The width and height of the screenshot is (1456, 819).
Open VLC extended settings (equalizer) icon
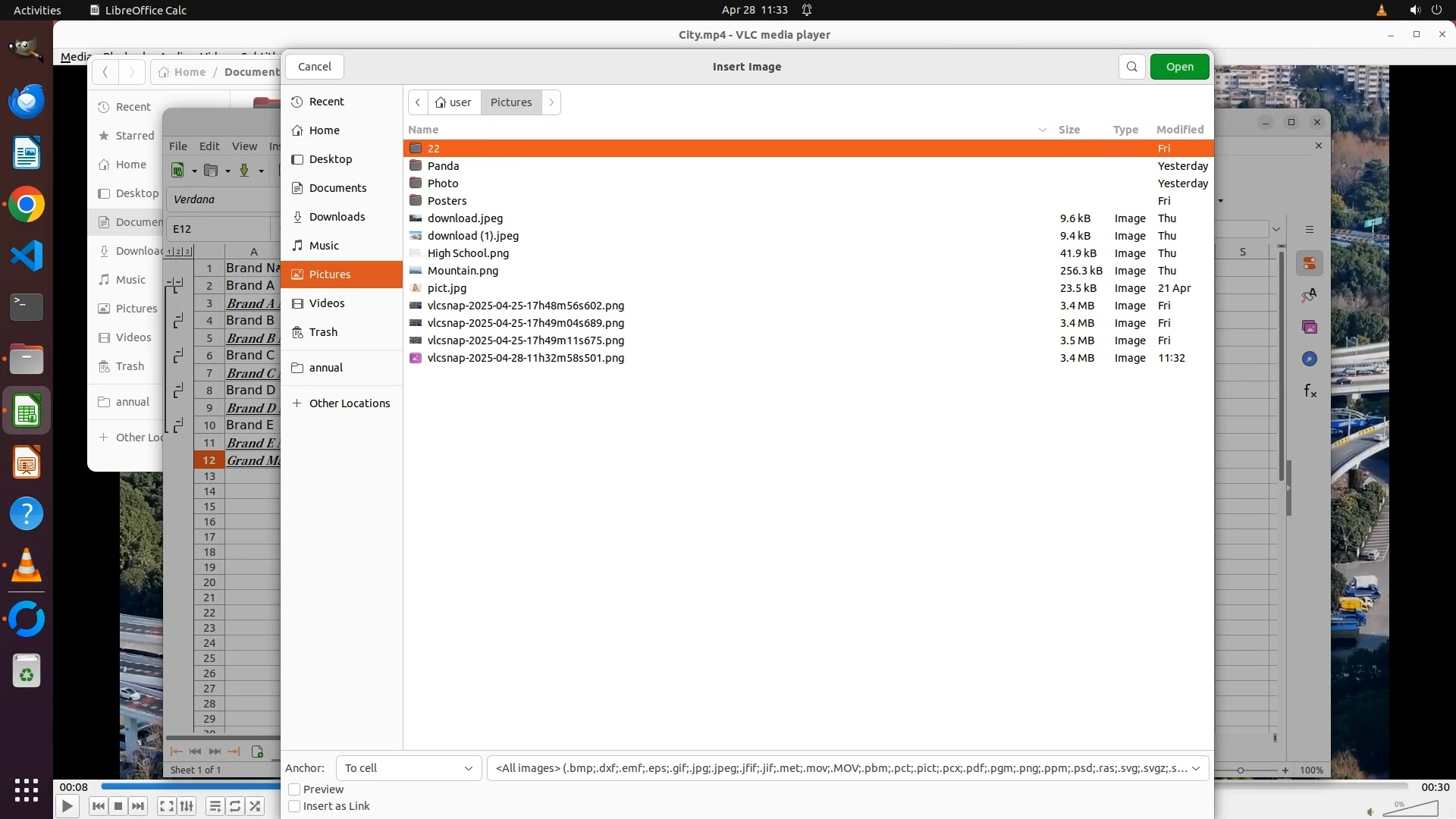187,806
